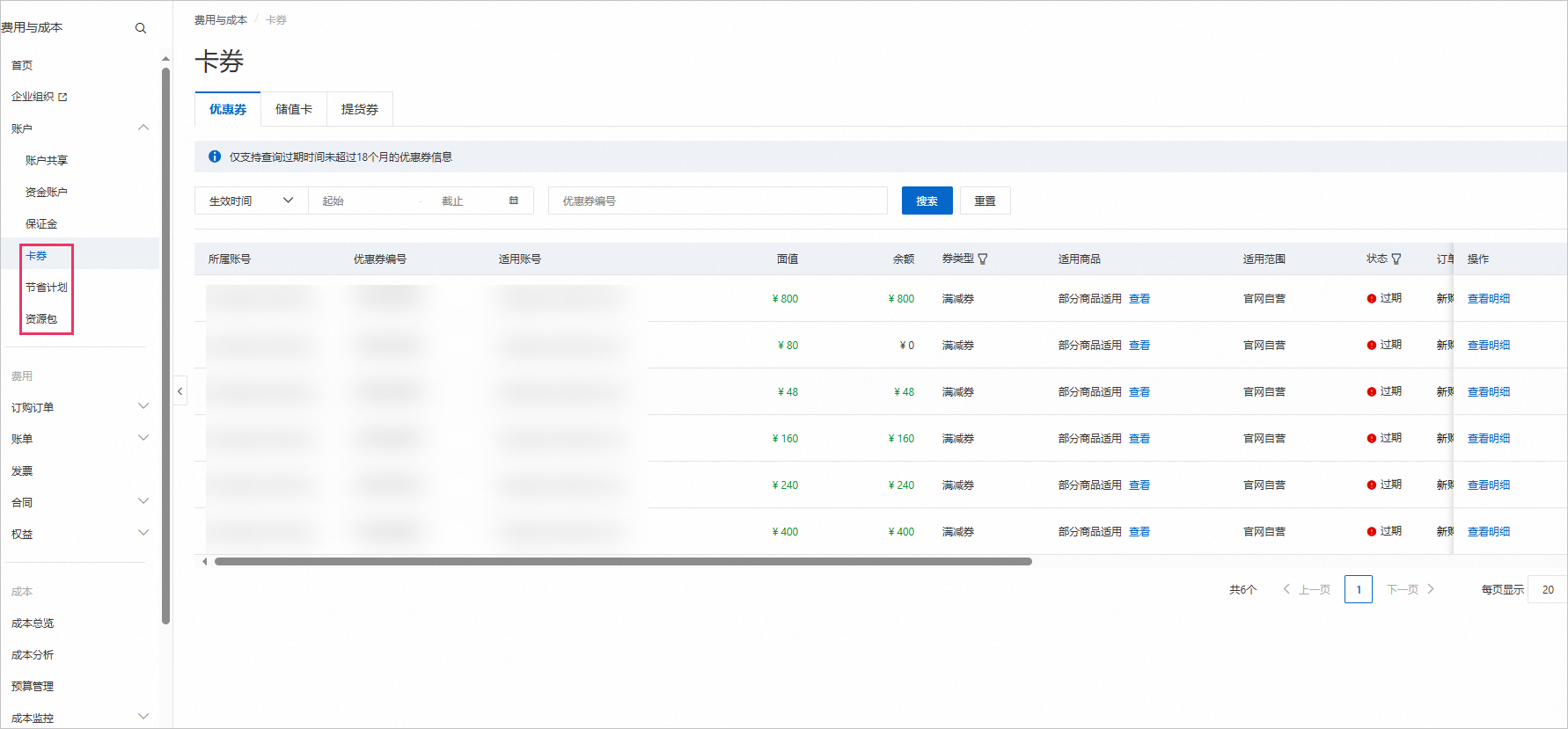Expand the 权益 menu group
Image resolution: width=1568 pixels, height=729 pixels.
pyautogui.click(x=143, y=533)
